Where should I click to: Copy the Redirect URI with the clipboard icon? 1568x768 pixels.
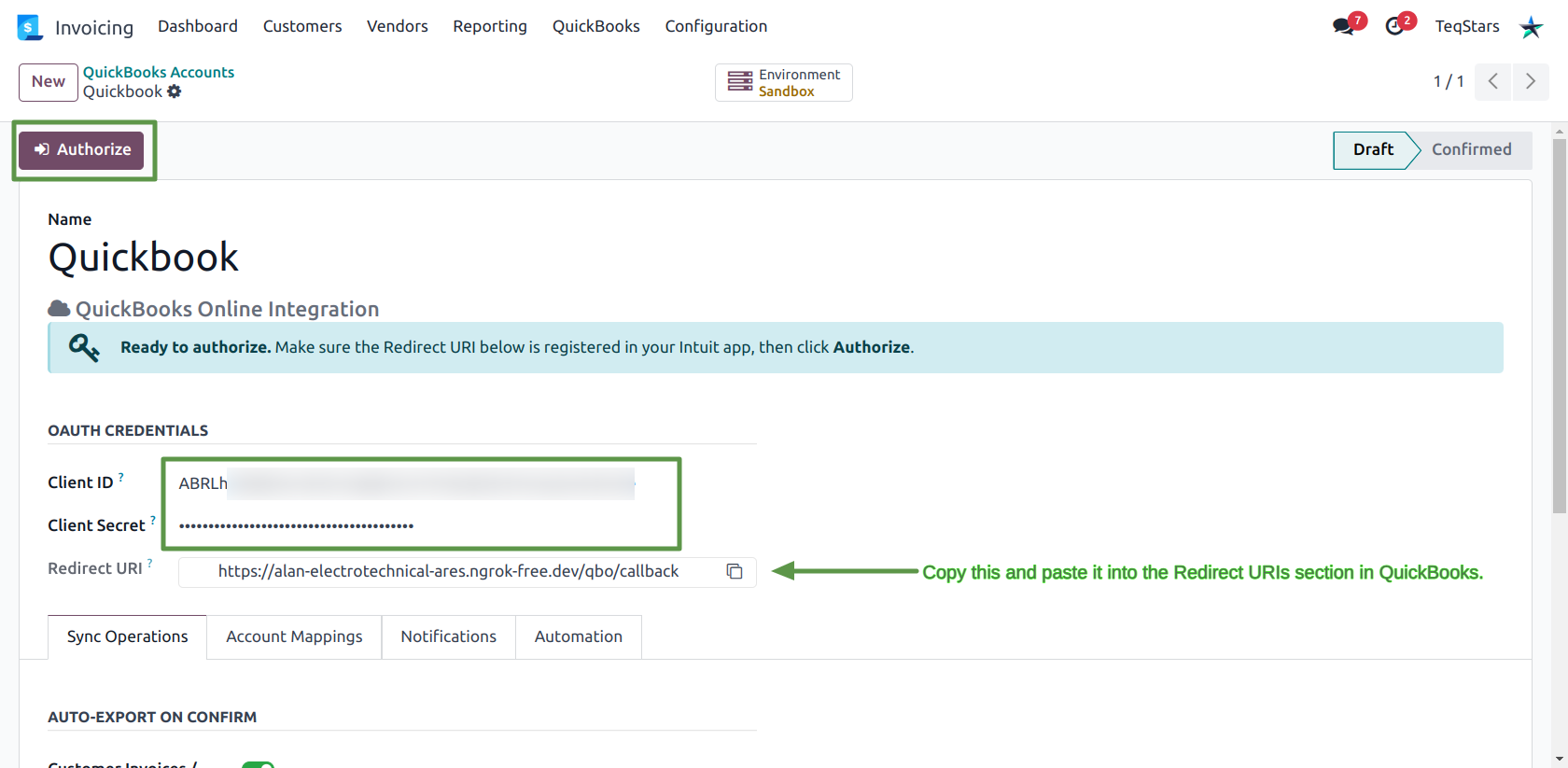click(x=735, y=571)
